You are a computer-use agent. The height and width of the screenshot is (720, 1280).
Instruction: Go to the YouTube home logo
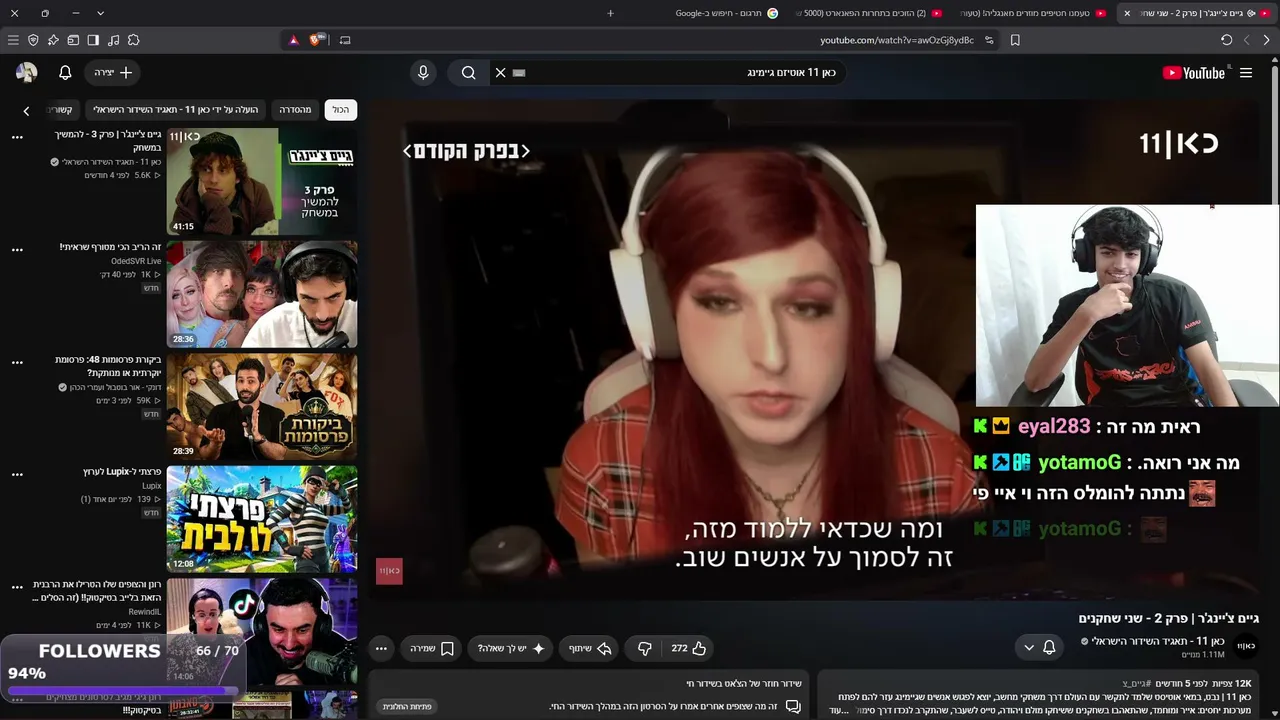pyautogui.click(x=1194, y=73)
